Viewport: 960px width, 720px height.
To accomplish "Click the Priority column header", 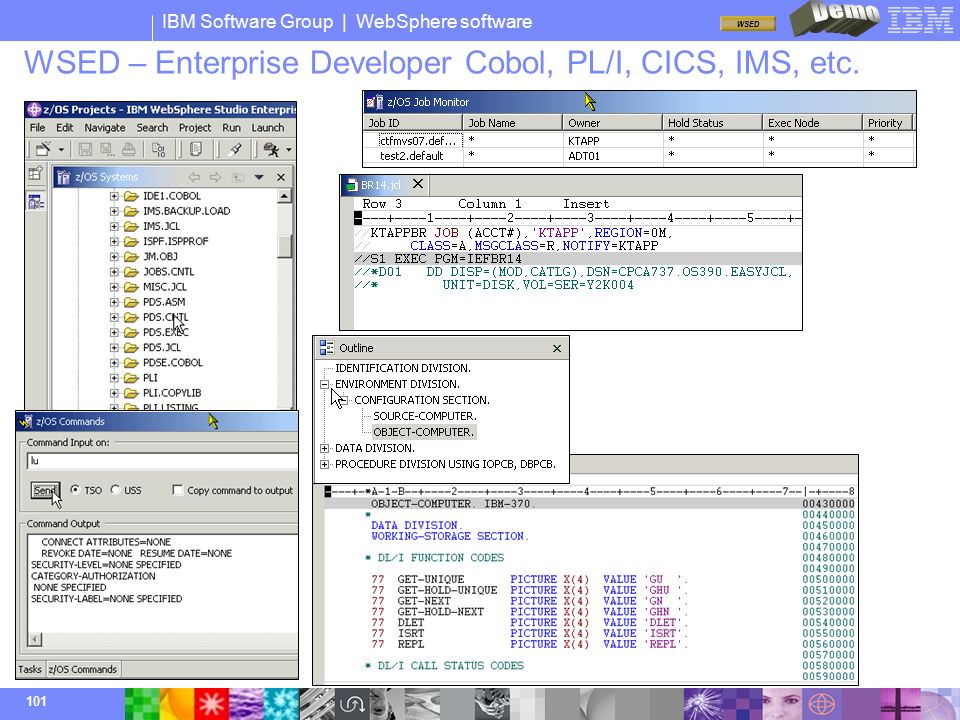I will 887,122.
